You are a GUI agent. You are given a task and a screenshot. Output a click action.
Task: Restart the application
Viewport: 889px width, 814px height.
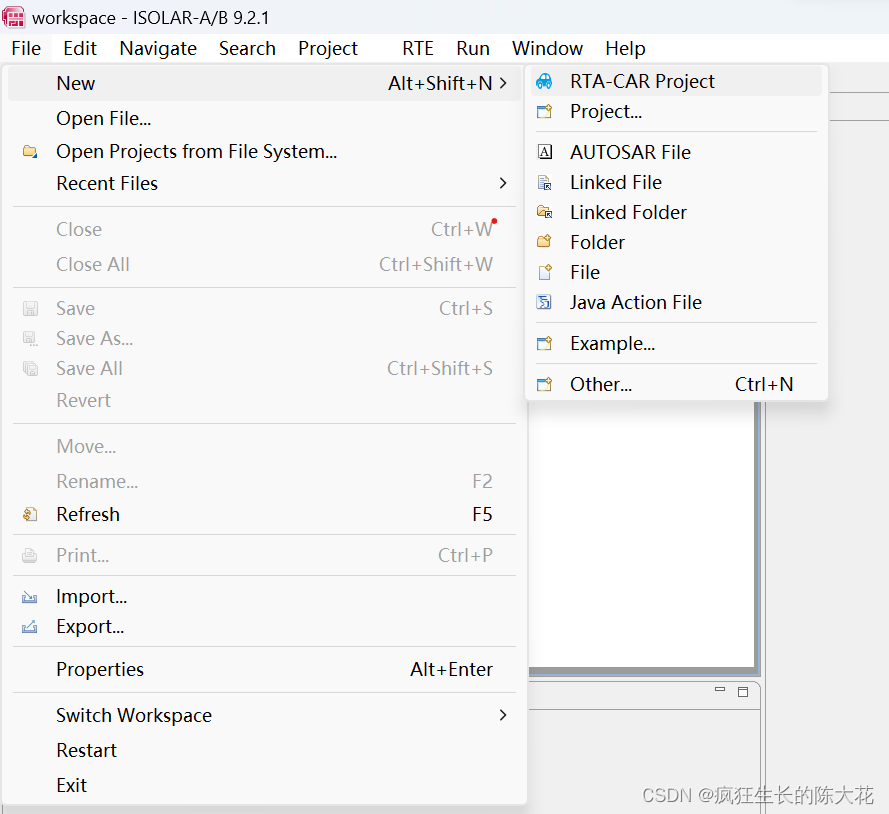click(86, 750)
